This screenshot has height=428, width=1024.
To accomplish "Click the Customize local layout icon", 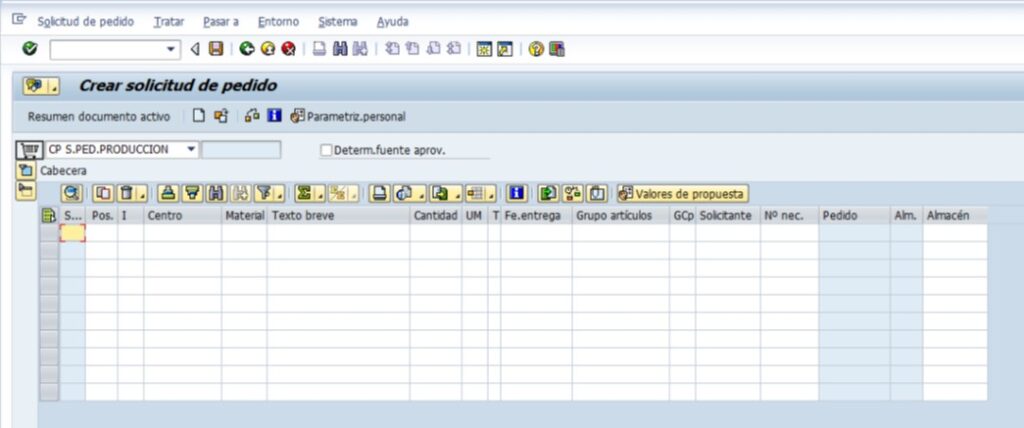I will pyautogui.click(x=557, y=49).
